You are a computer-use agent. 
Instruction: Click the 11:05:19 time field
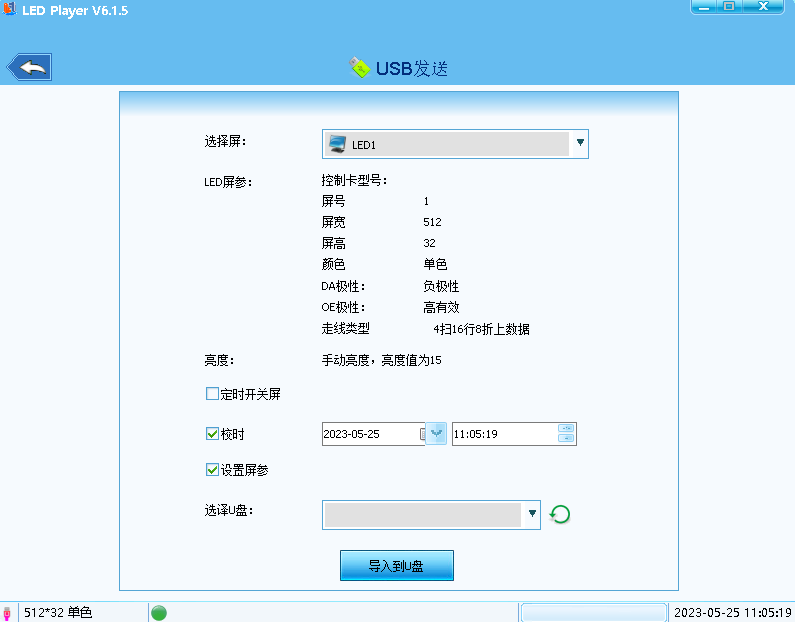(x=502, y=434)
